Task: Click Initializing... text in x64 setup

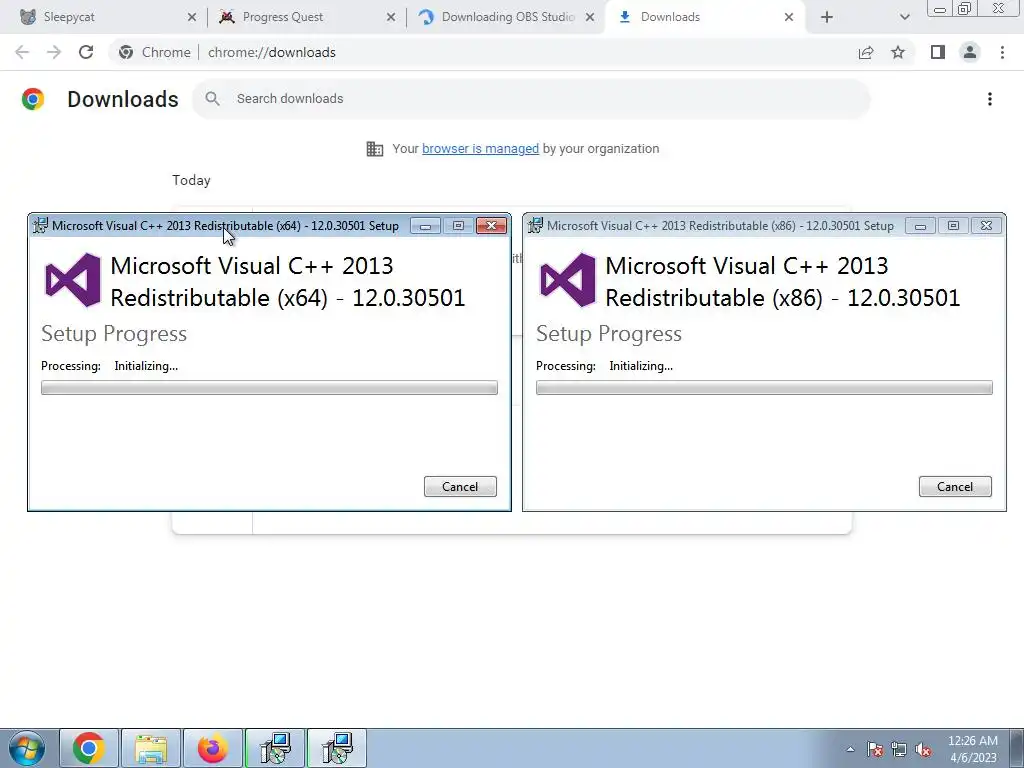Action: pyautogui.click(x=146, y=366)
